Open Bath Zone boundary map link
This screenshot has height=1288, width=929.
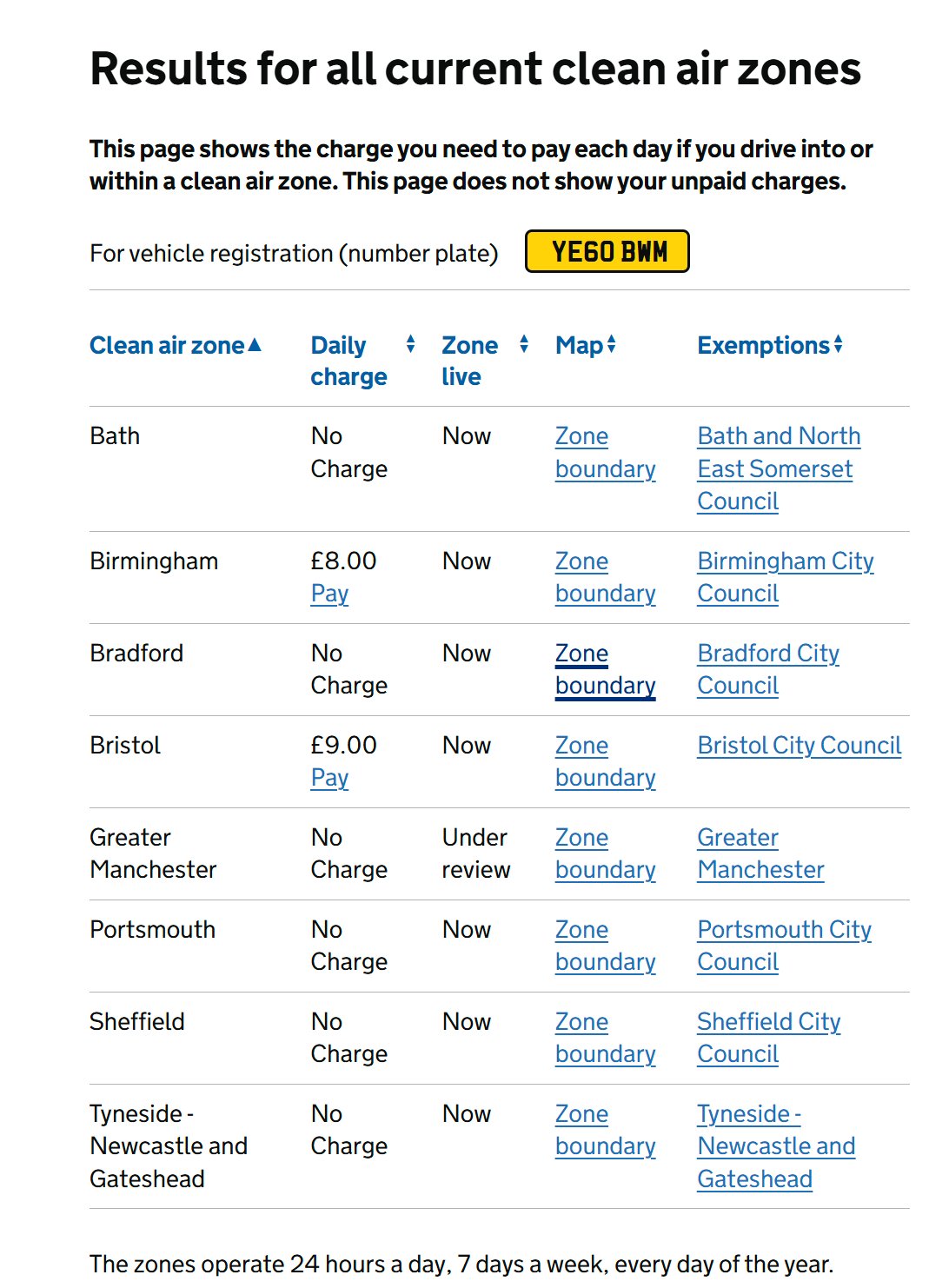605,452
